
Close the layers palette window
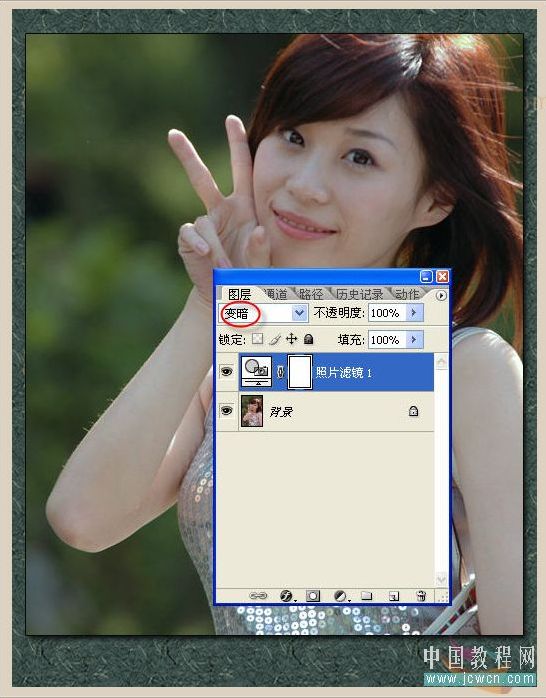click(442, 276)
